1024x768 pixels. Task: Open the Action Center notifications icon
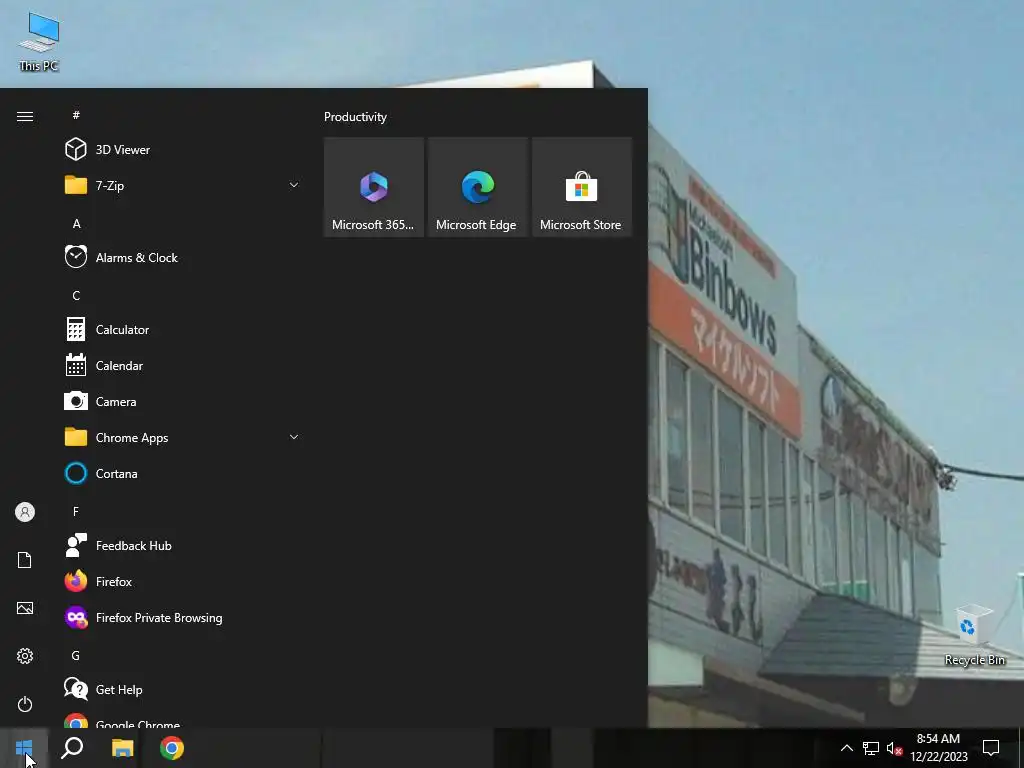point(991,748)
